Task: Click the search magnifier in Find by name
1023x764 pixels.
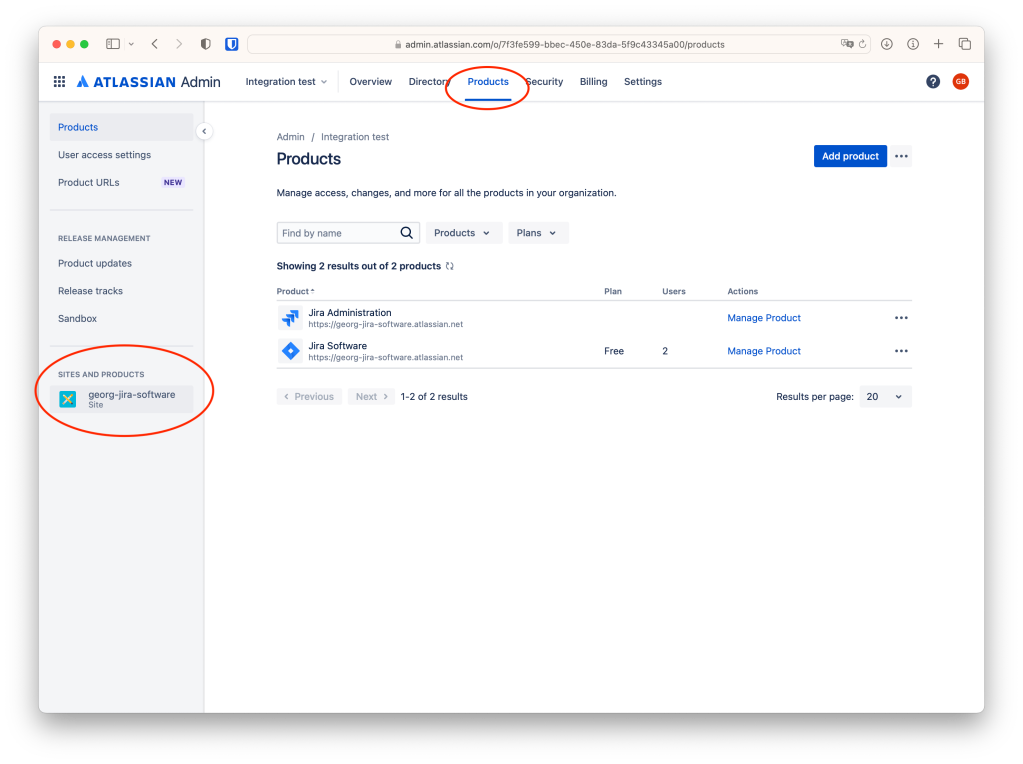Action: (406, 233)
